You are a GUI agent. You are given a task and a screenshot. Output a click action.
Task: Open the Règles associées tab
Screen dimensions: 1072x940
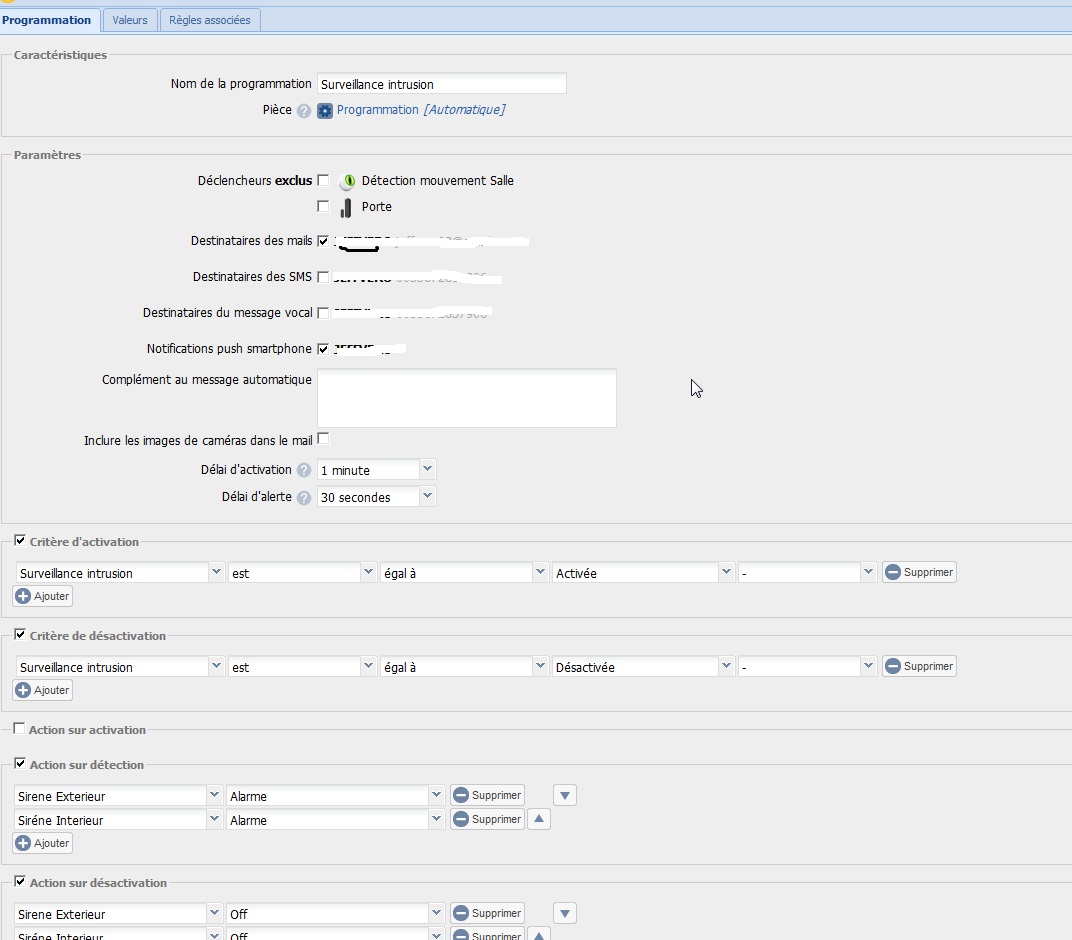click(210, 20)
